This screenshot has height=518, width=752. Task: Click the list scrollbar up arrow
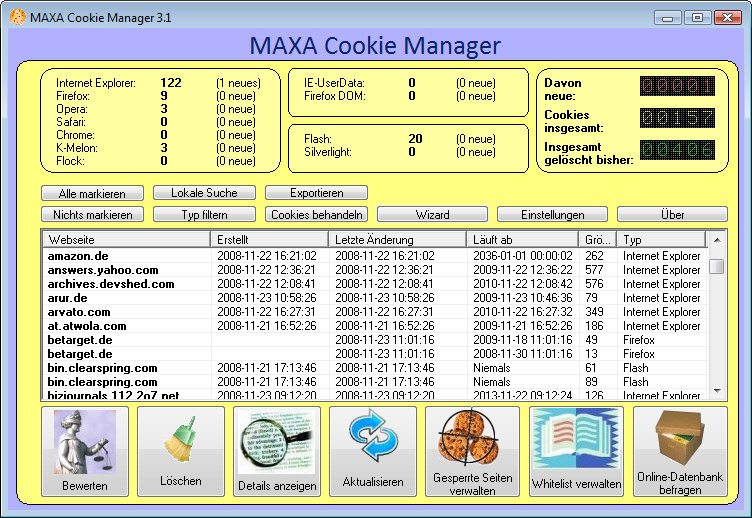pos(717,240)
